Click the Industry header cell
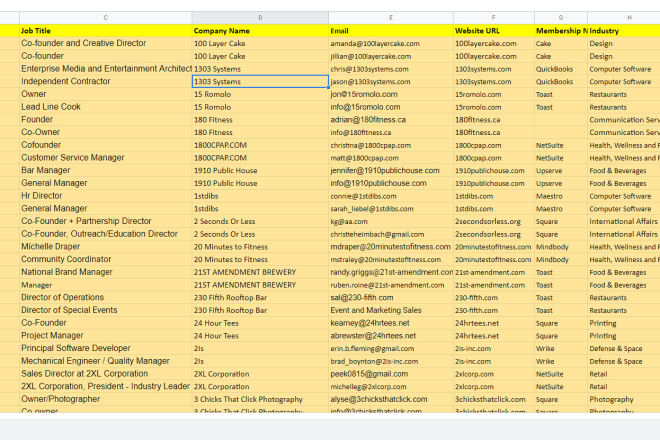 click(x=624, y=31)
